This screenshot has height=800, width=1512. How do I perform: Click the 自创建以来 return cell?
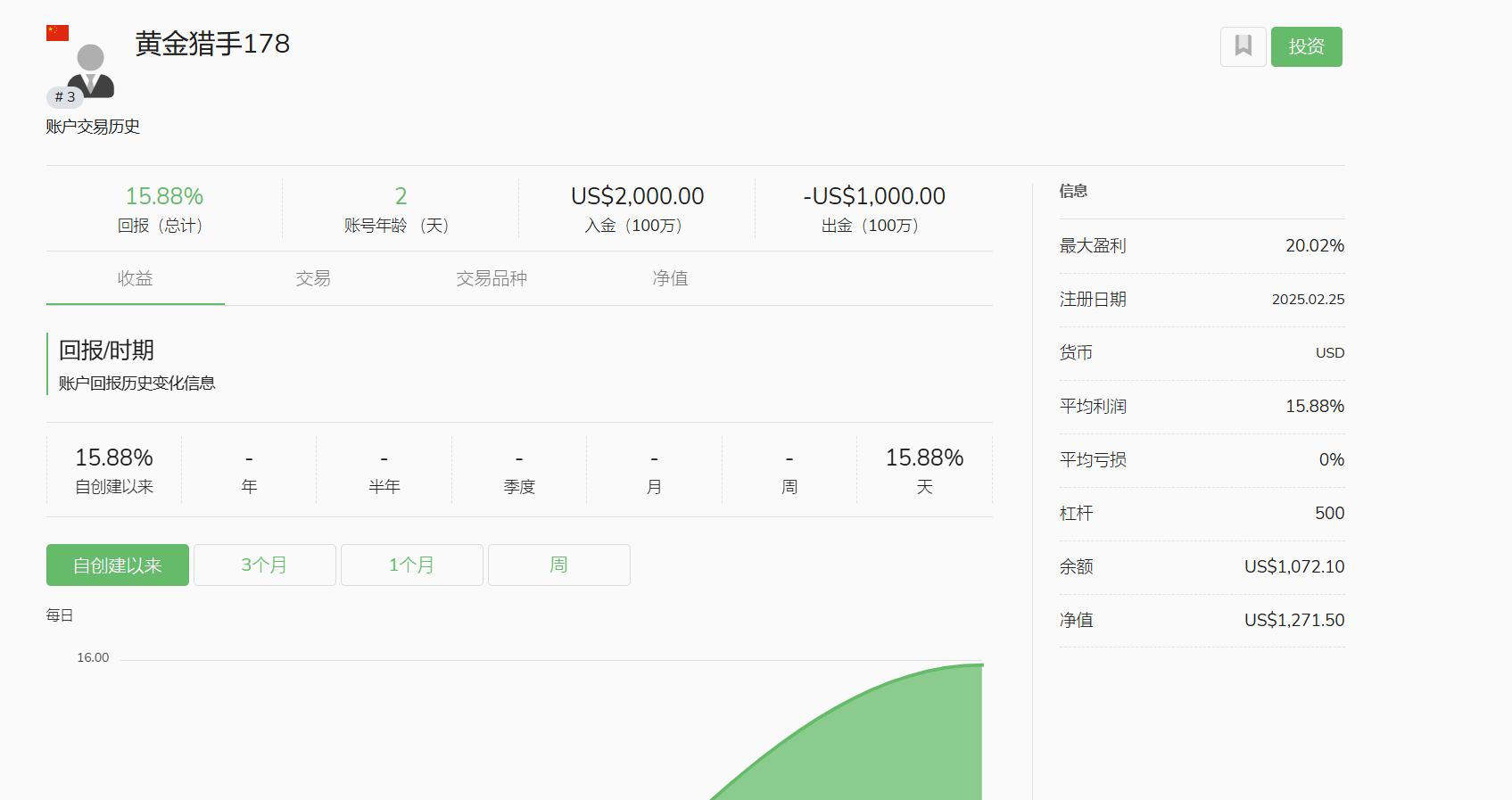pos(114,470)
